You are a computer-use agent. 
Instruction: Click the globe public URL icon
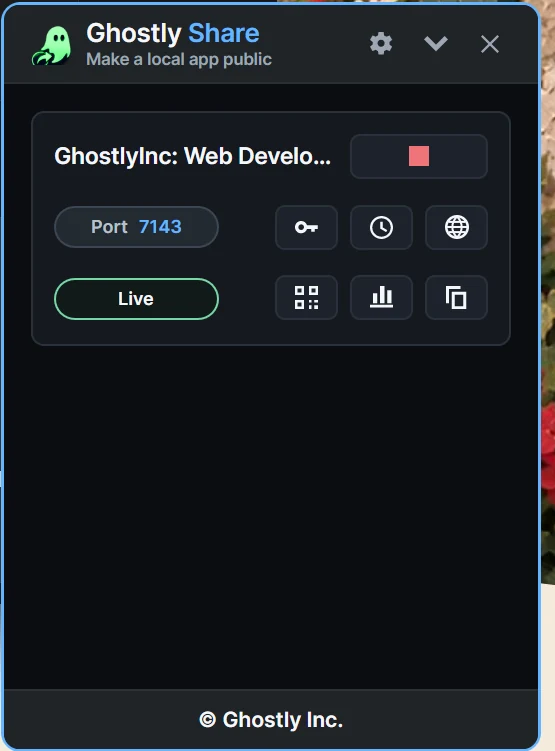point(456,227)
